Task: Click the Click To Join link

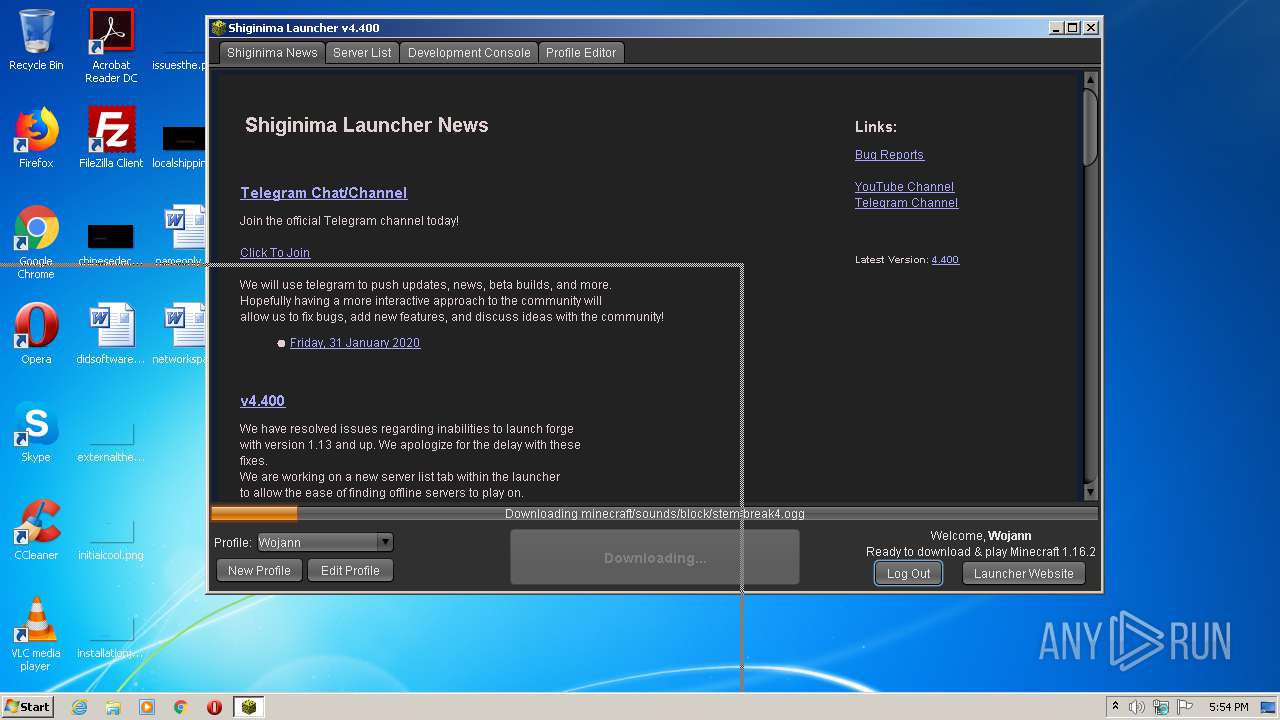Action: 275,253
